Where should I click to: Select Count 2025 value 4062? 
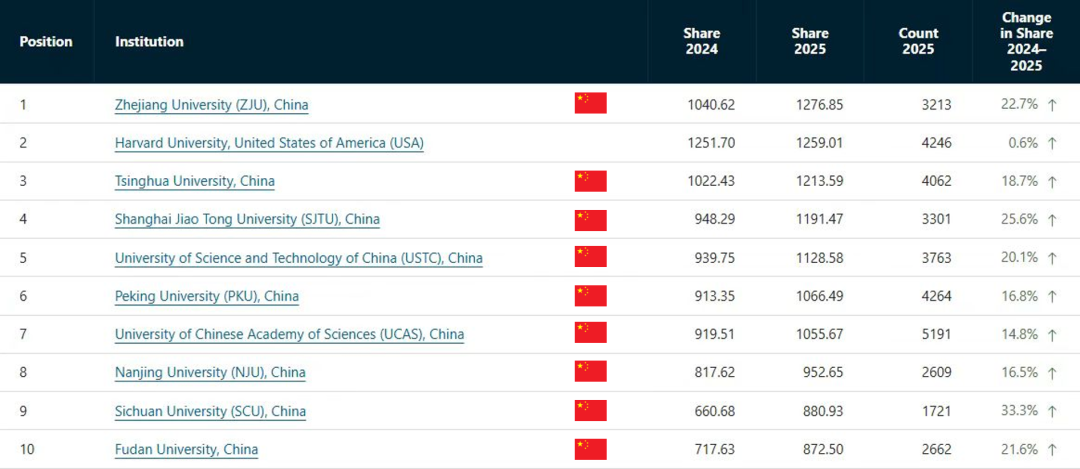(x=937, y=182)
